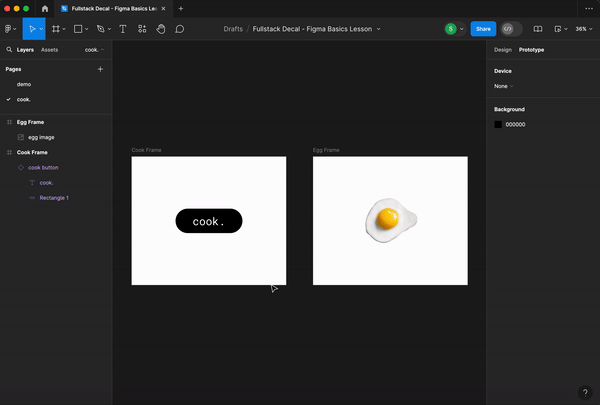600x405 pixels.
Task: Click the black Background color swatch
Action: [x=498, y=124]
